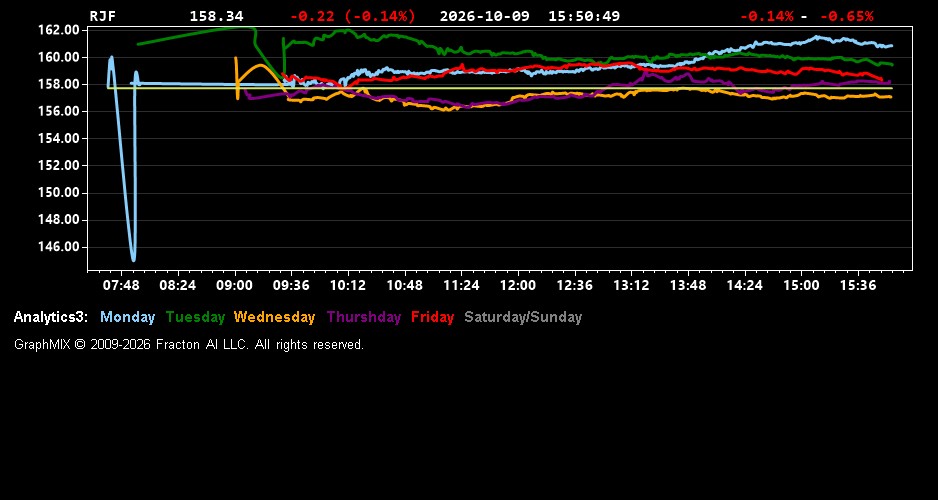Click the 15:00 time axis label
Screen dimensions: 938x500
pyautogui.click(x=802, y=285)
